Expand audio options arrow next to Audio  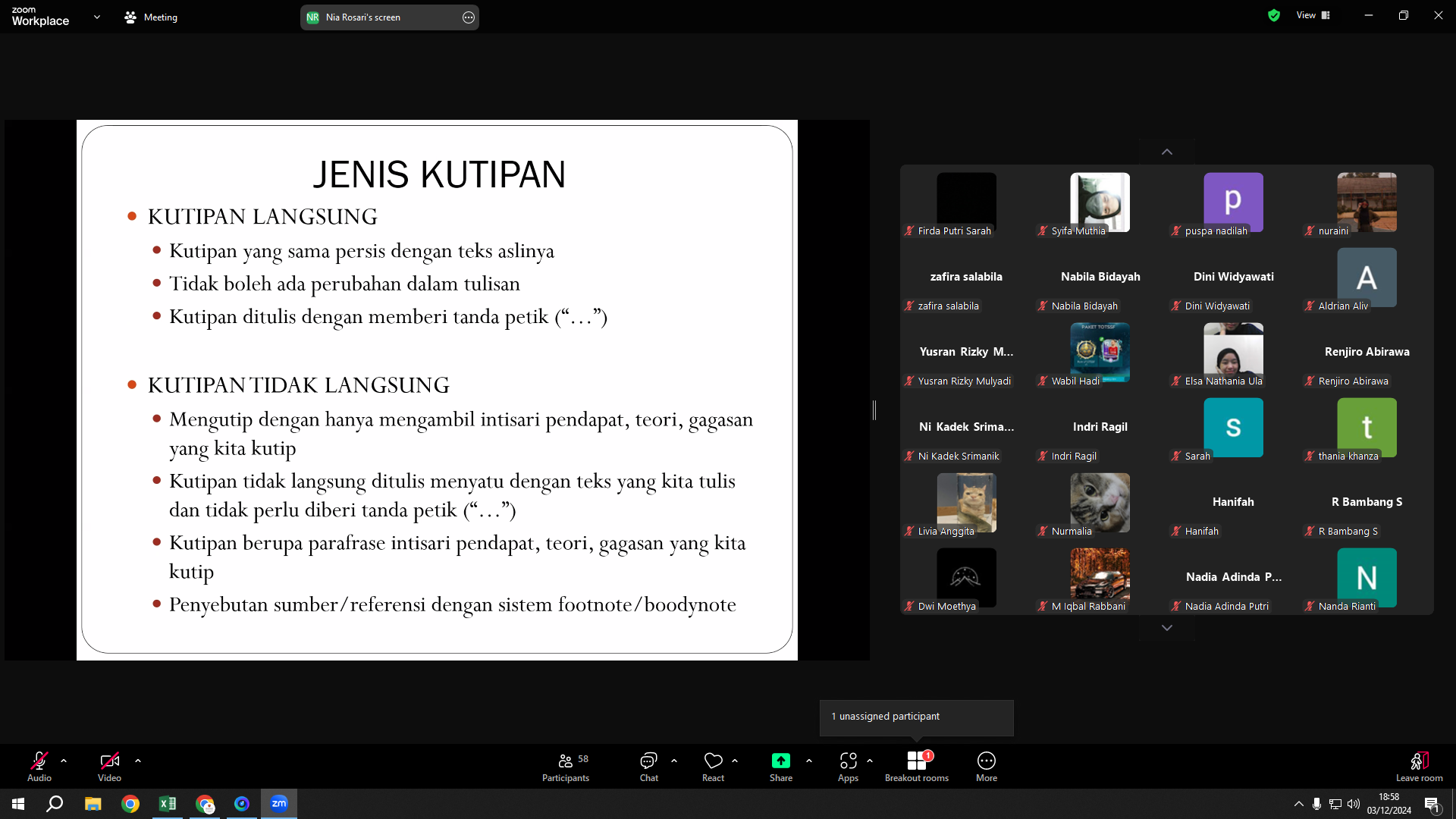click(x=64, y=761)
